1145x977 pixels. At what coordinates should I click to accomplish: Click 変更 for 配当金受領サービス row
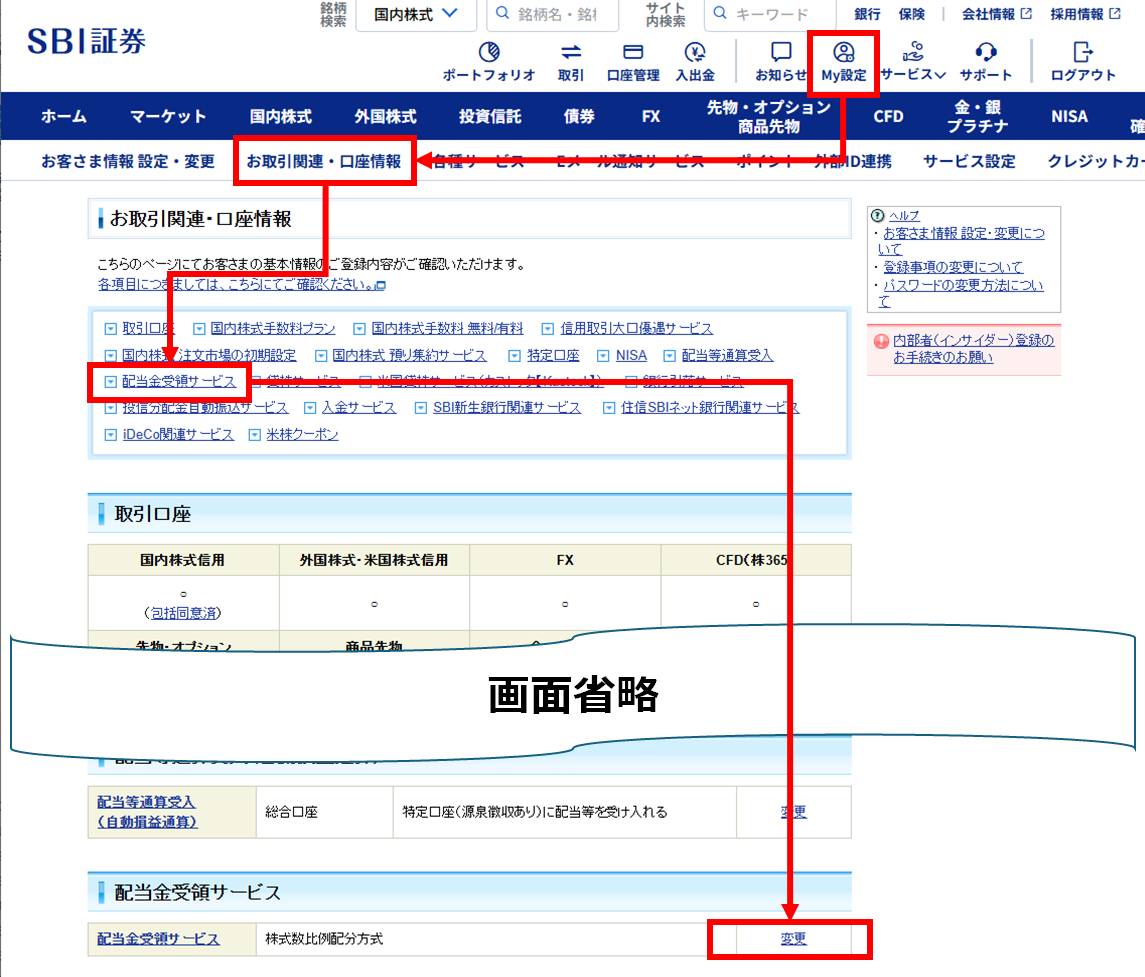(793, 939)
